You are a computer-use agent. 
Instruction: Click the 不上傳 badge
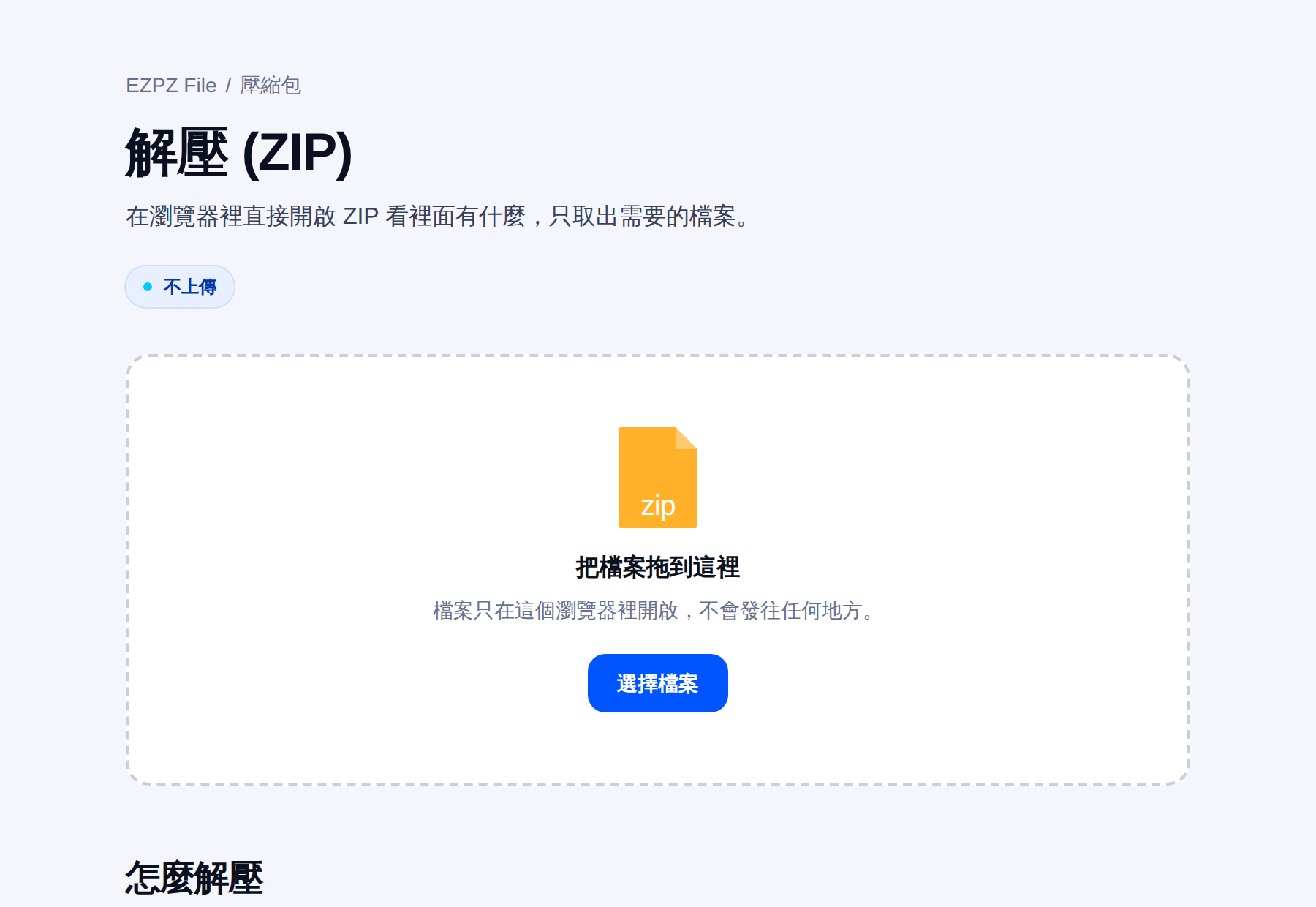tap(180, 287)
